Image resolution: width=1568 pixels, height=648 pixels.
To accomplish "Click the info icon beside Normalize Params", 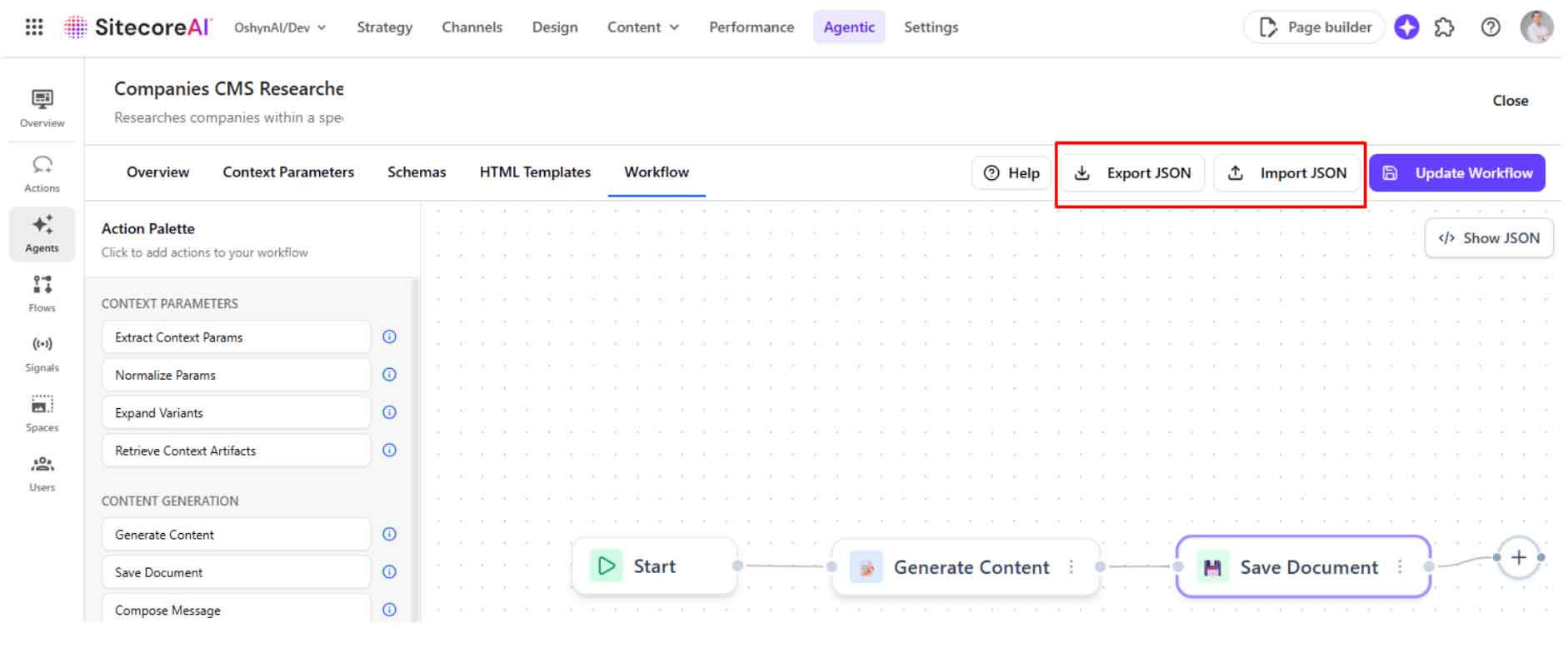I will (389, 375).
